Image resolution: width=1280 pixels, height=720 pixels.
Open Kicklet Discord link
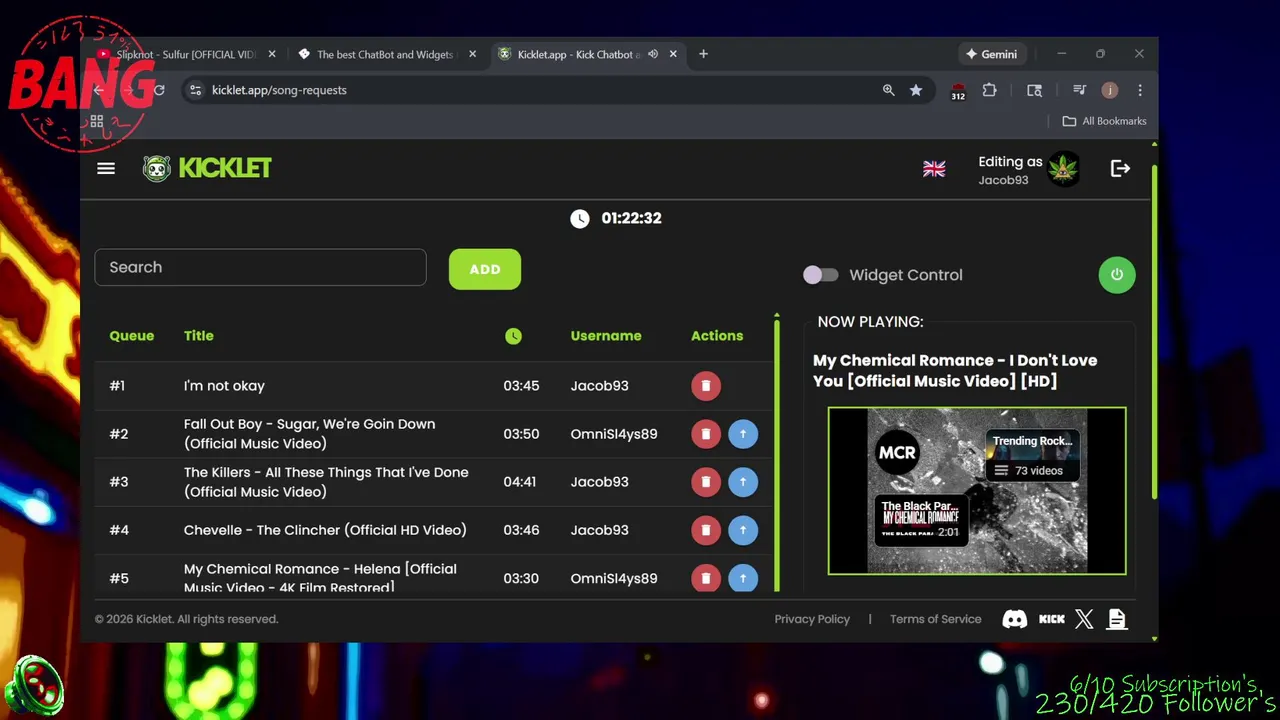pos(1014,619)
